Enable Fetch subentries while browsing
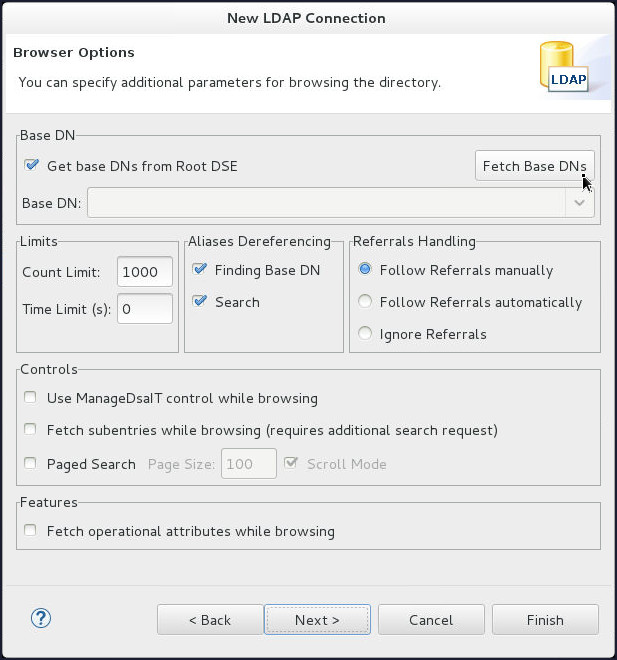Screen dimensions: 617x660 (32, 431)
